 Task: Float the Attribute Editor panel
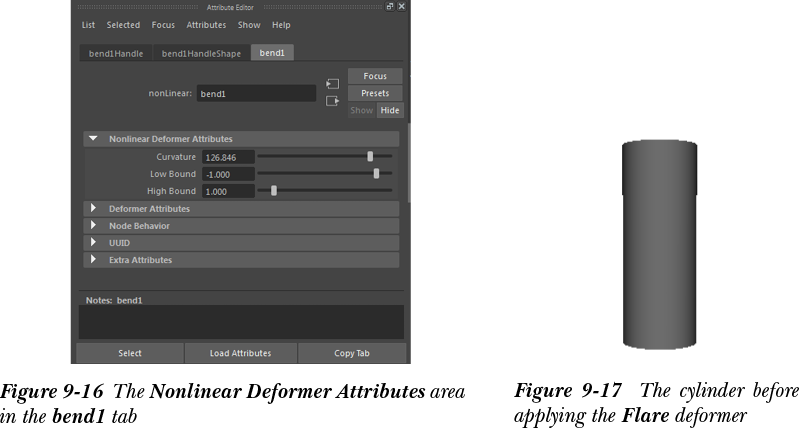coord(390,7)
